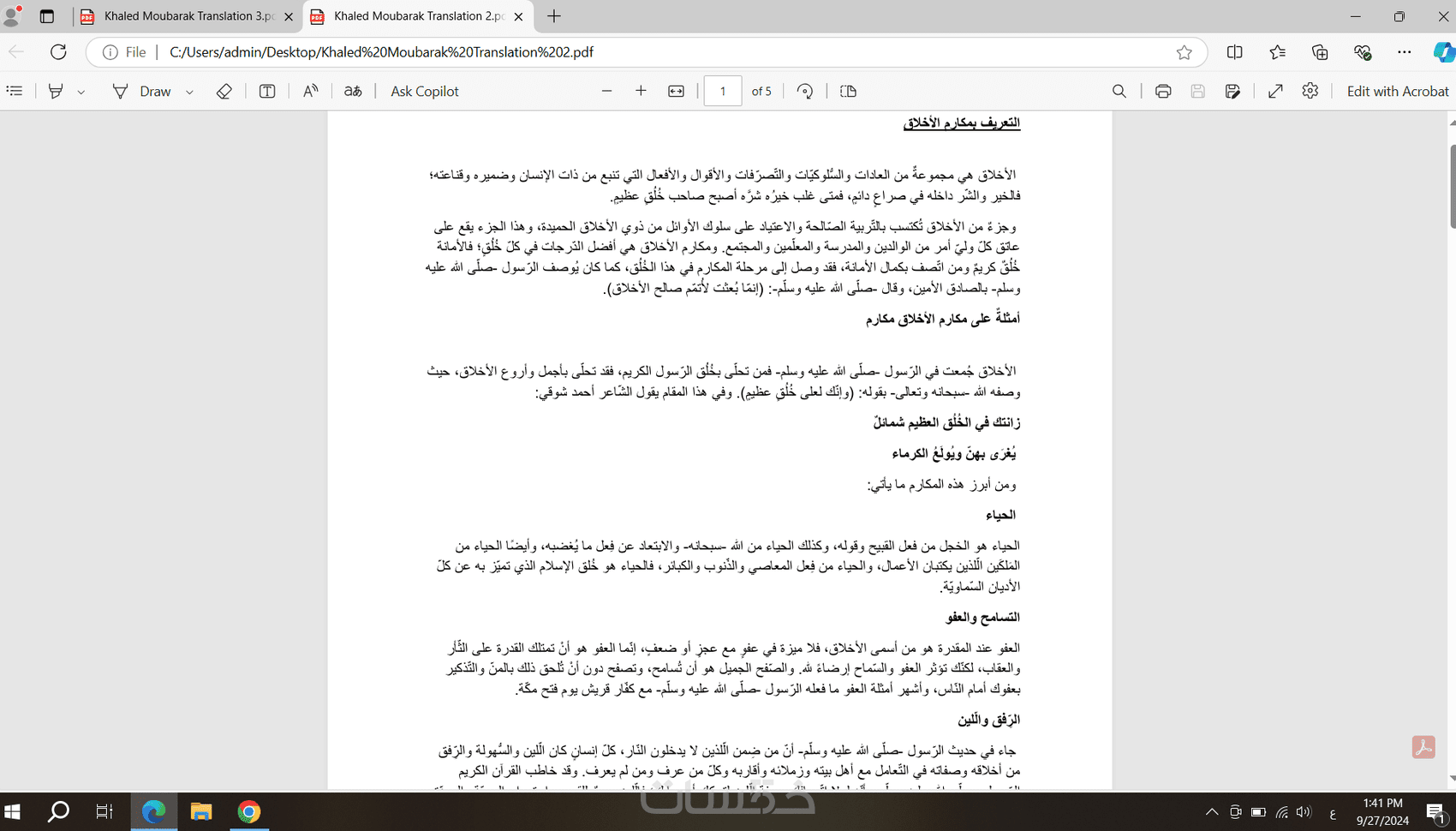Click the battery status tray icon
The height and width of the screenshot is (831, 1456).
tap(1258, 811)
